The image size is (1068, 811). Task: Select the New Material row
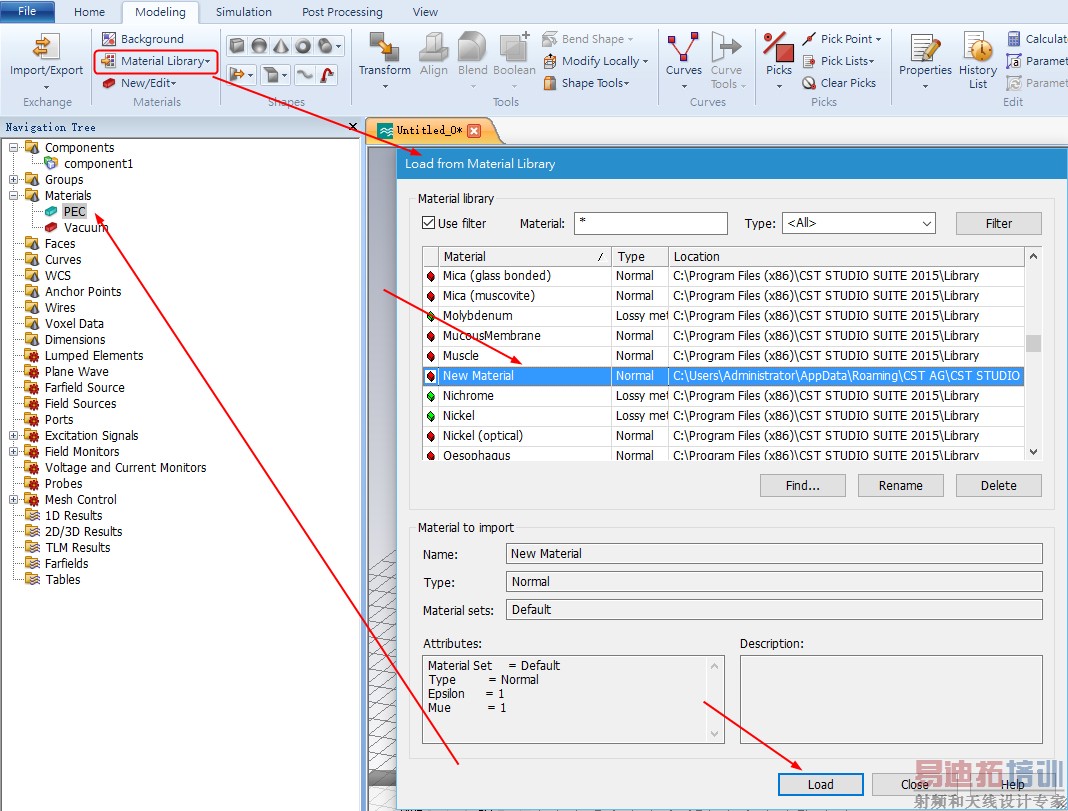click(x=723, y=375)
